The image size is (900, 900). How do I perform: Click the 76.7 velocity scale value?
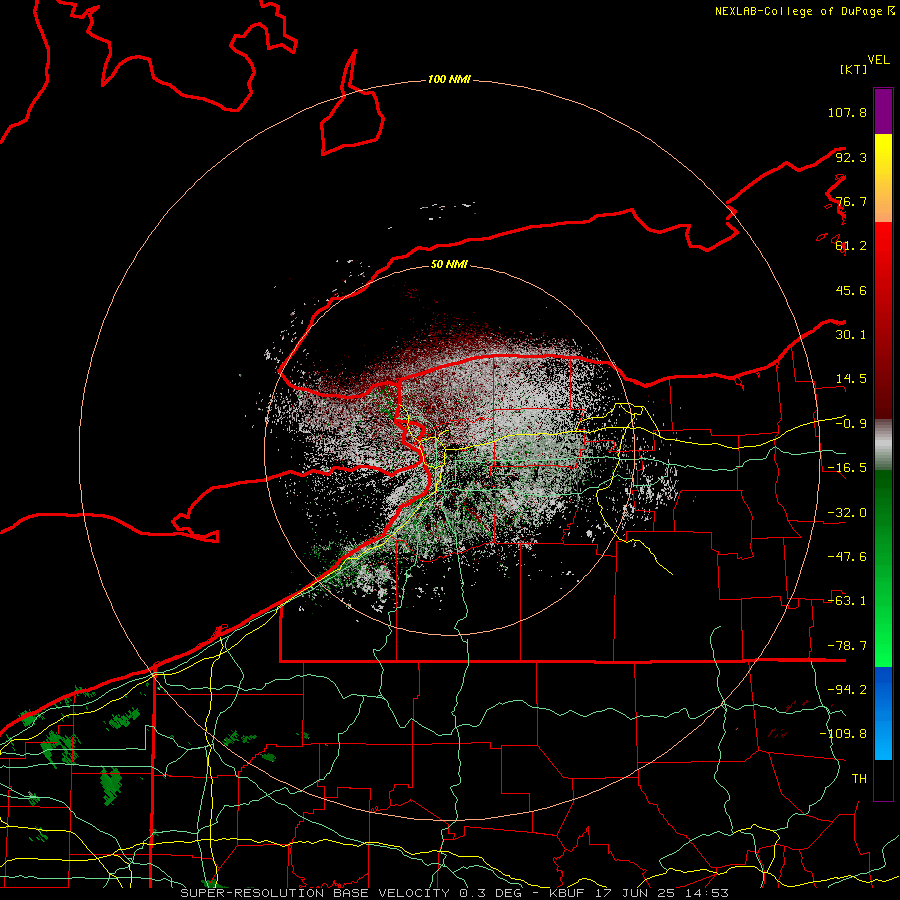pos(851,201)
